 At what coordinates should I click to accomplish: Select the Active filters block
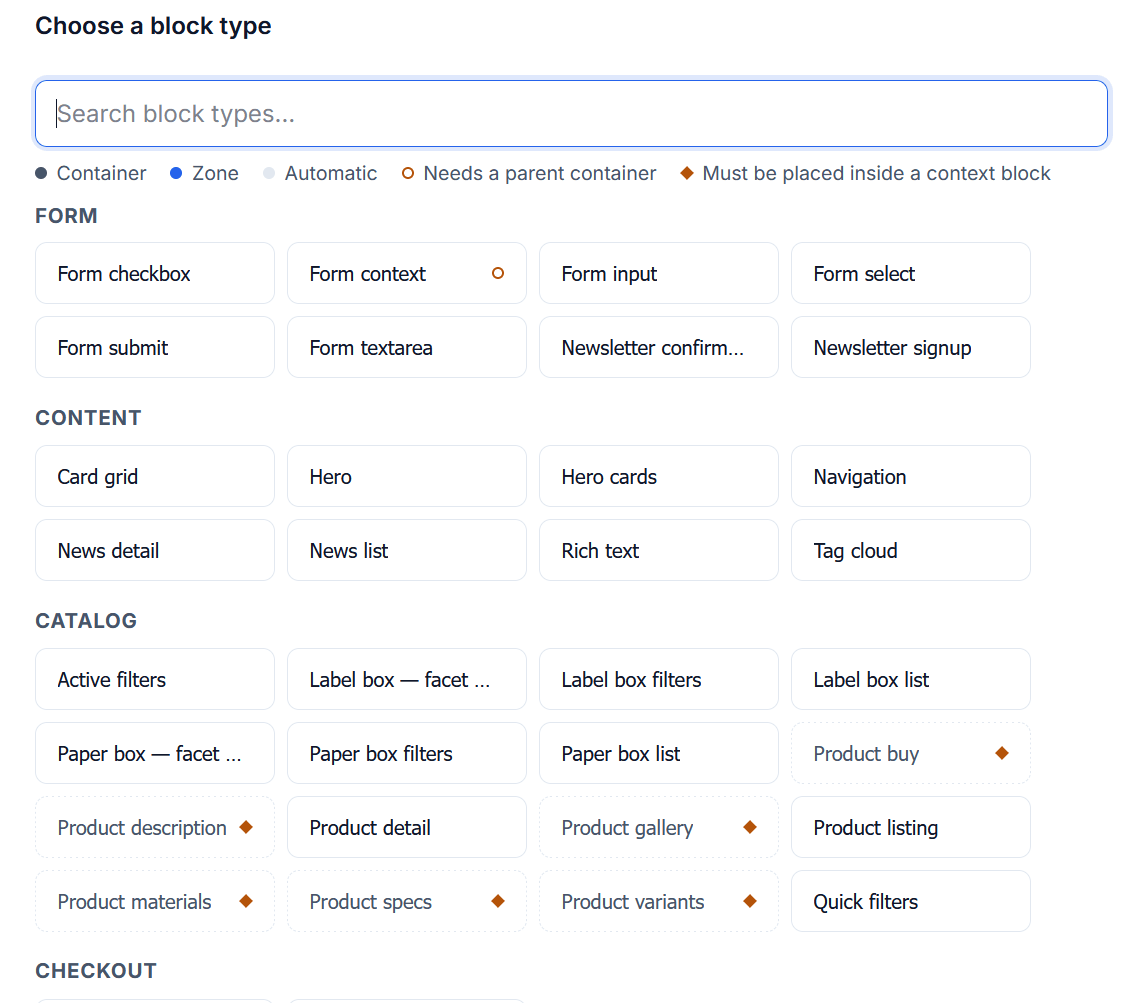point(155,680)
